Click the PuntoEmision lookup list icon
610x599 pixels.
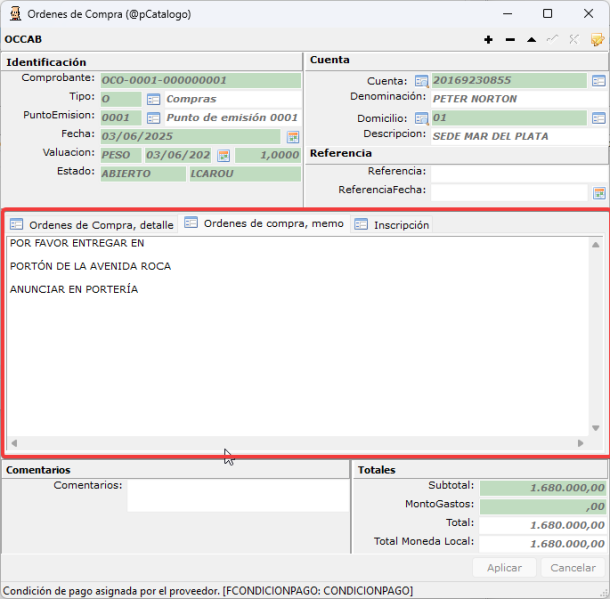[x=153, y=118]
